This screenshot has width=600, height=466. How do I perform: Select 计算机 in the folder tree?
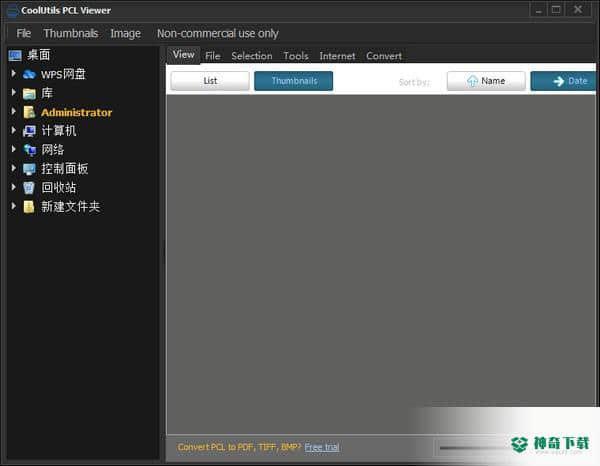tap(59, 130)
